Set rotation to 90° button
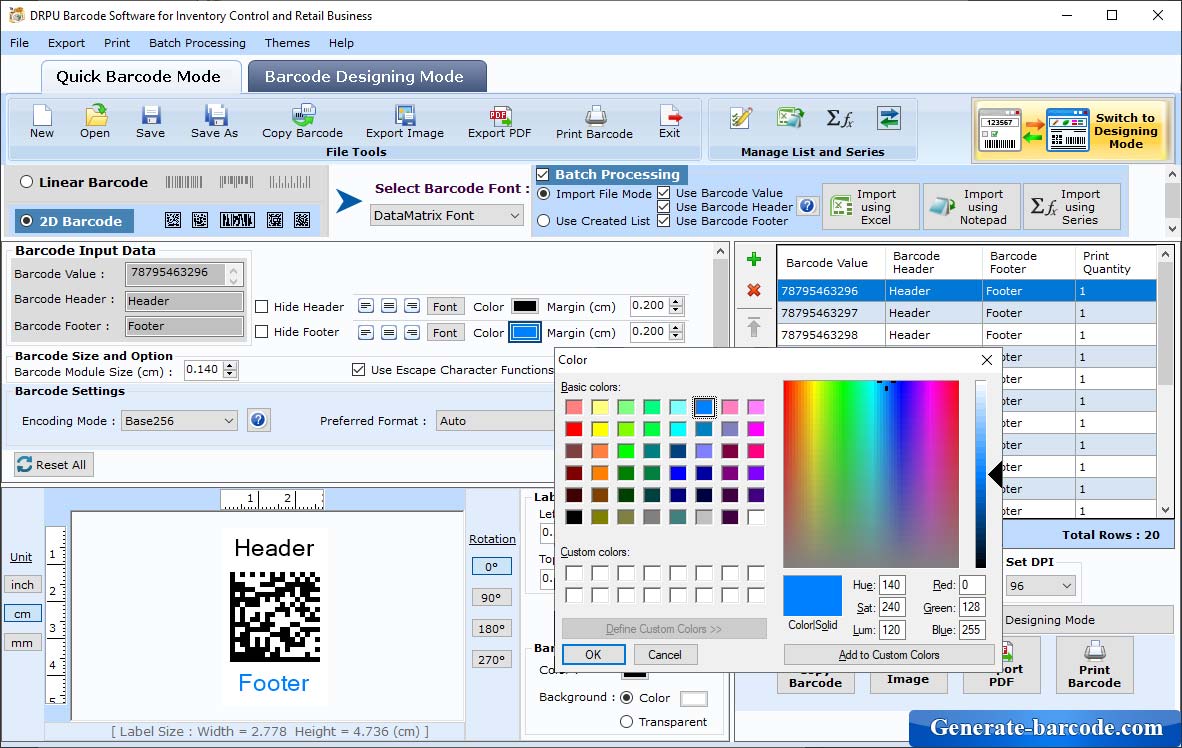The height and width of the screenshot is (748, 1182). click(491, 597)
